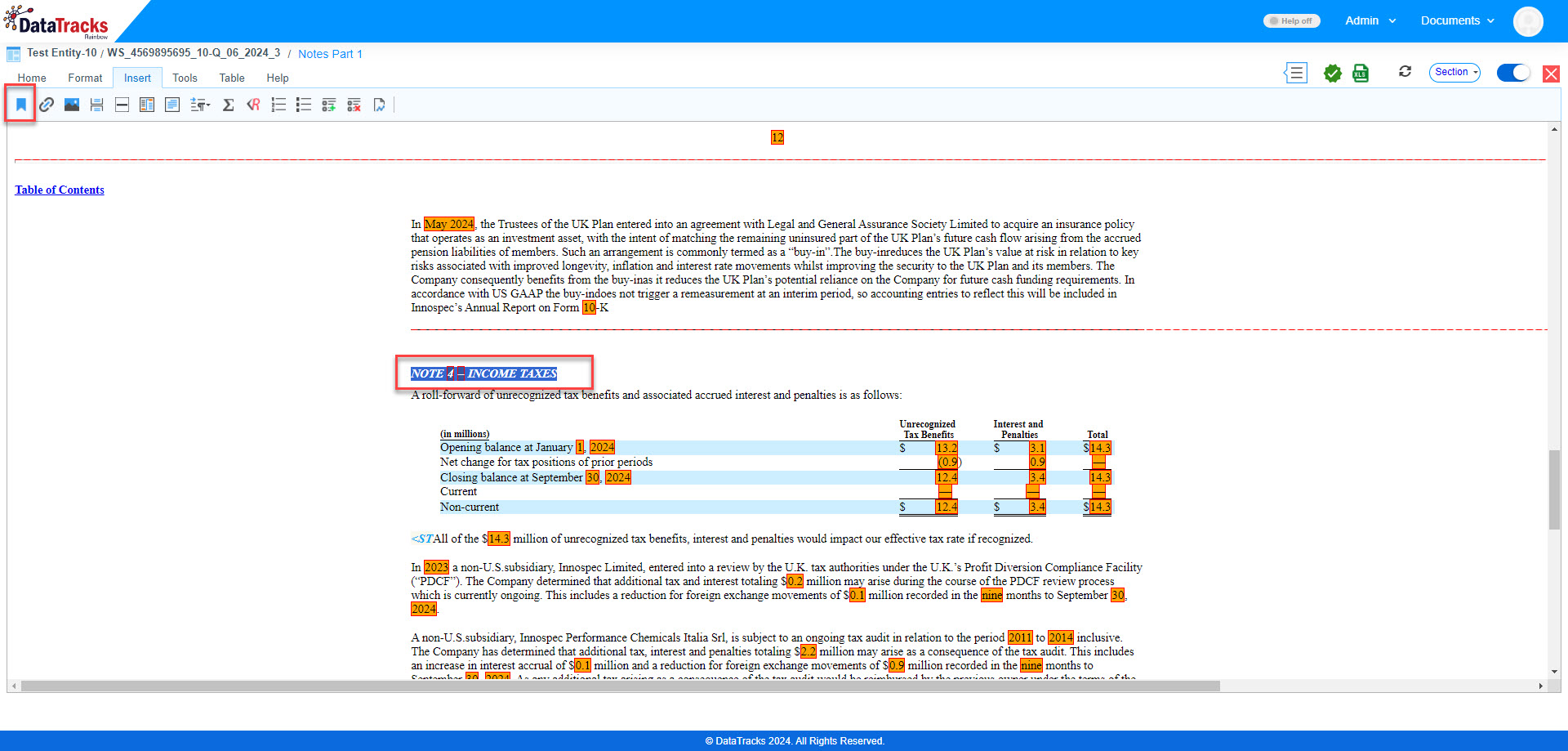Click the refresh arrows icon

coord(1405,72)
